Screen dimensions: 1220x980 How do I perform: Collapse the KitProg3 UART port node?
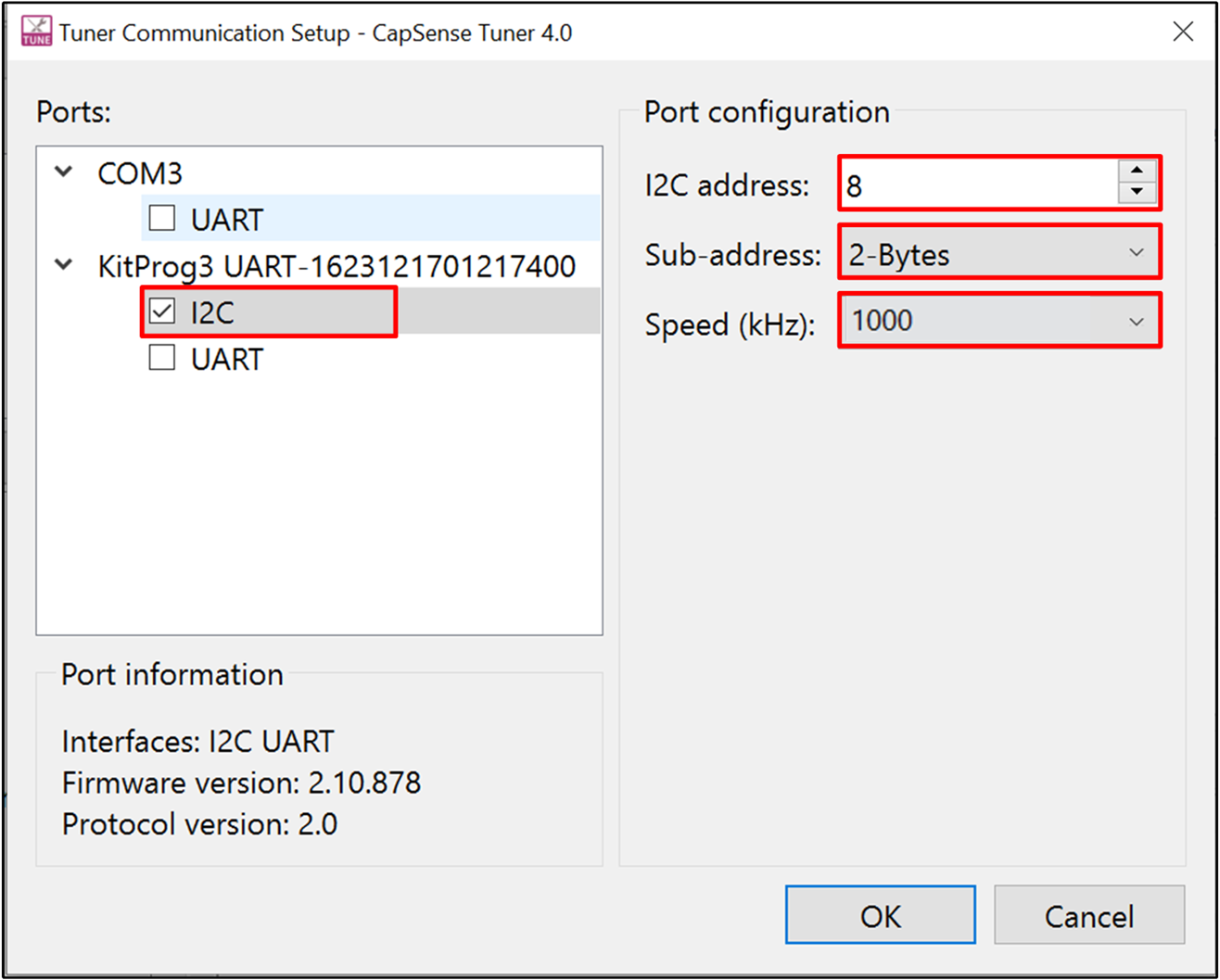point(64,265)
